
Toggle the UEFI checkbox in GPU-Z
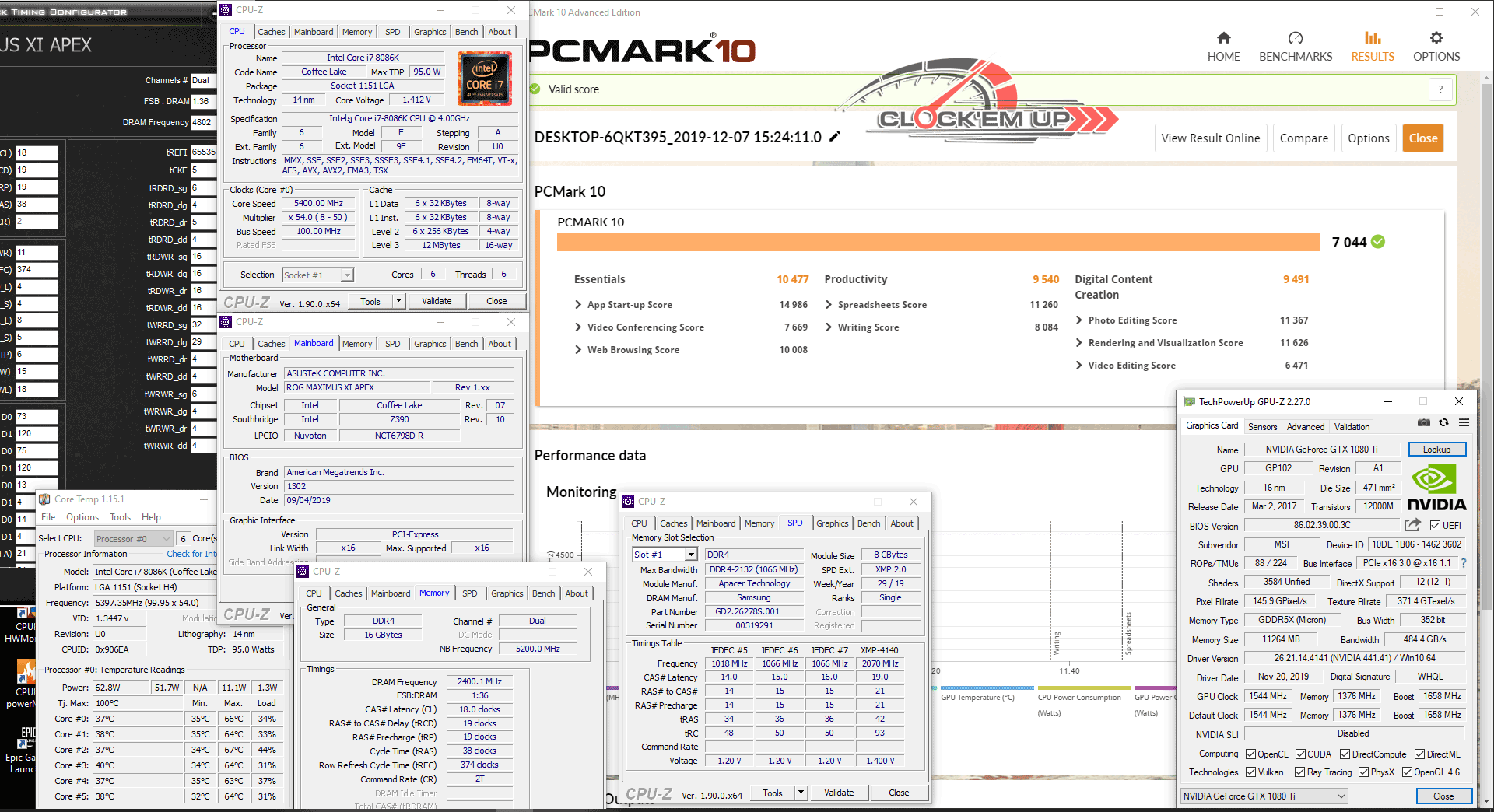coord(1436,526)
